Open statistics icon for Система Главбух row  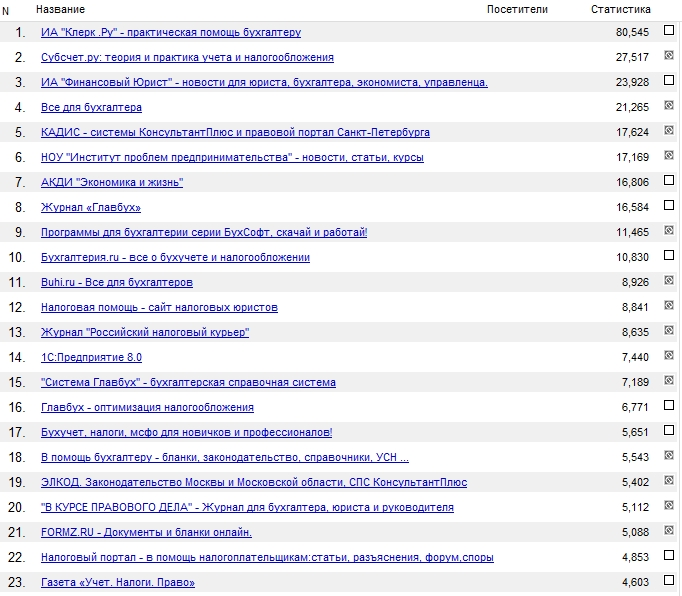click(x=669, y=380)
